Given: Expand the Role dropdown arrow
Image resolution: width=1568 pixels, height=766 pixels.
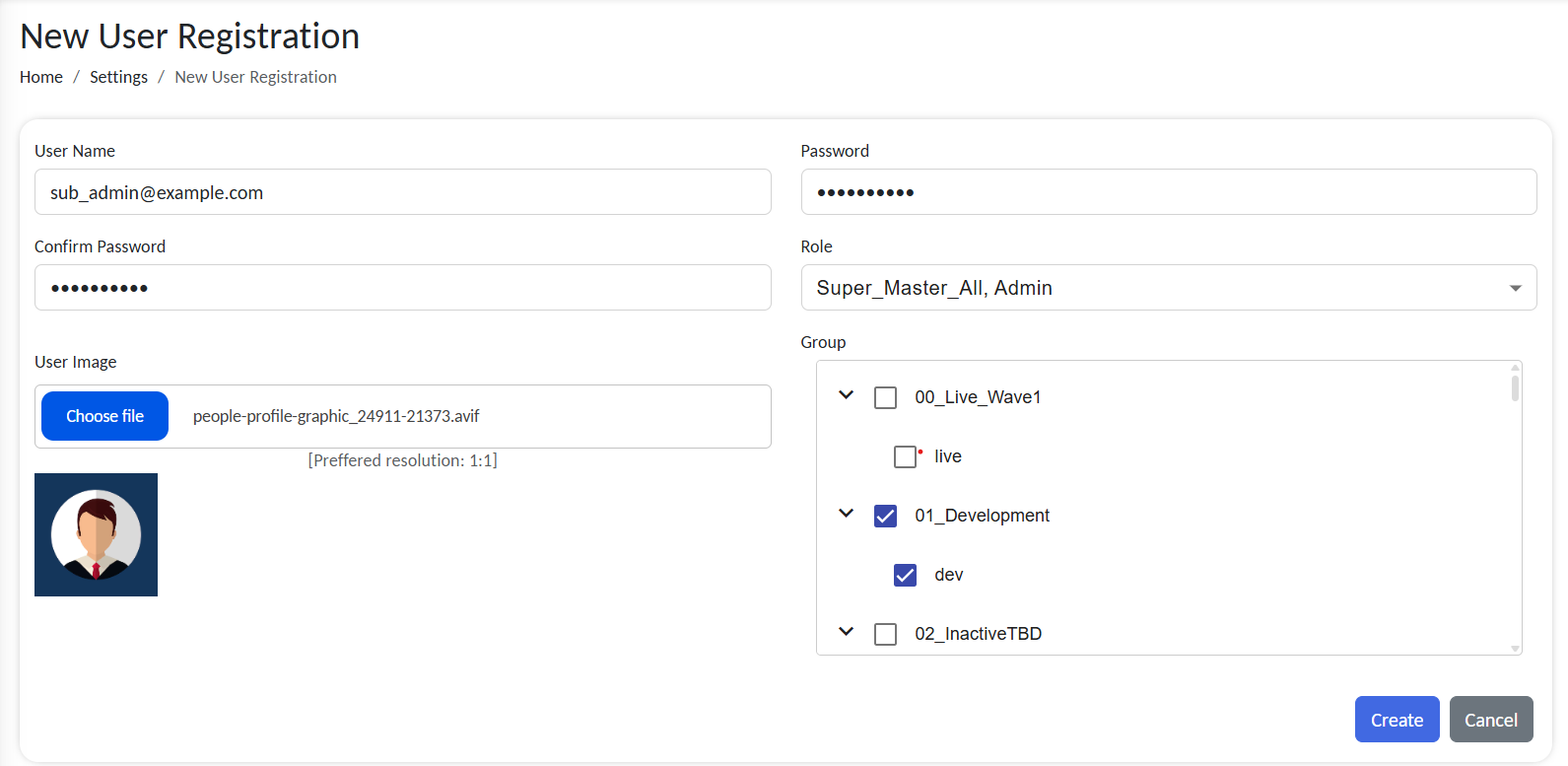Looking at the screenshot, I should (x=1515, y=288).
